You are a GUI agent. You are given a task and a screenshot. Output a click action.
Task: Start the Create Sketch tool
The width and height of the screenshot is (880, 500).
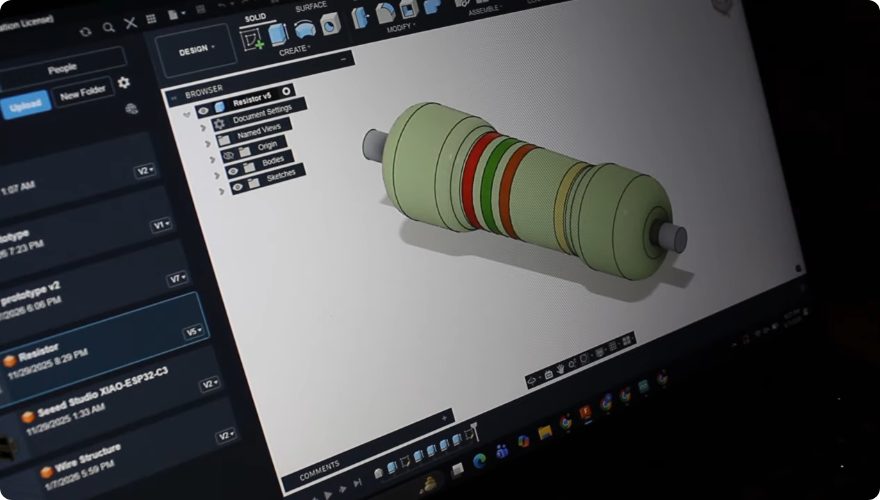tap(252, 40)
